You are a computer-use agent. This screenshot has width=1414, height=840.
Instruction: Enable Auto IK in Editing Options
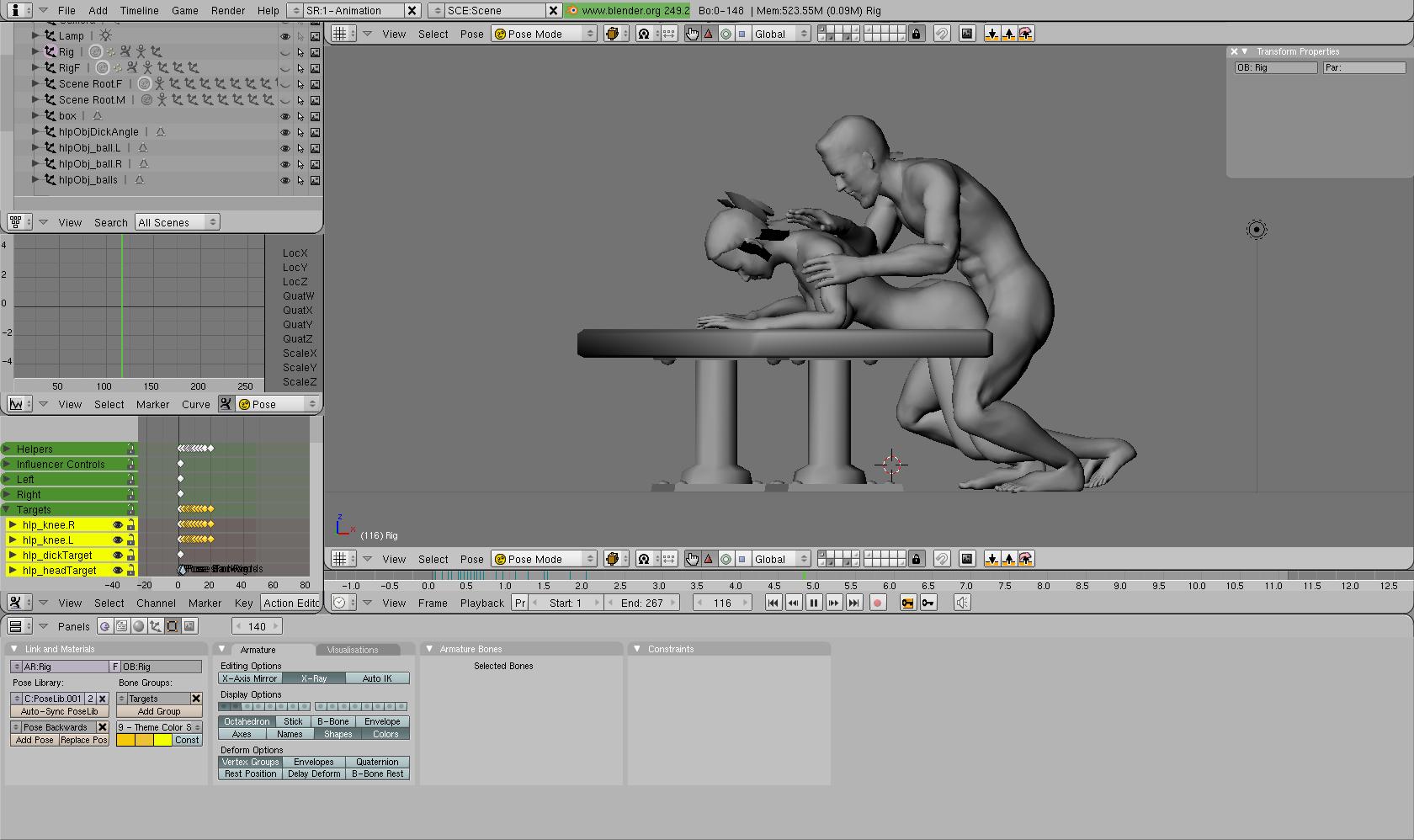click(x=377, y=678)
